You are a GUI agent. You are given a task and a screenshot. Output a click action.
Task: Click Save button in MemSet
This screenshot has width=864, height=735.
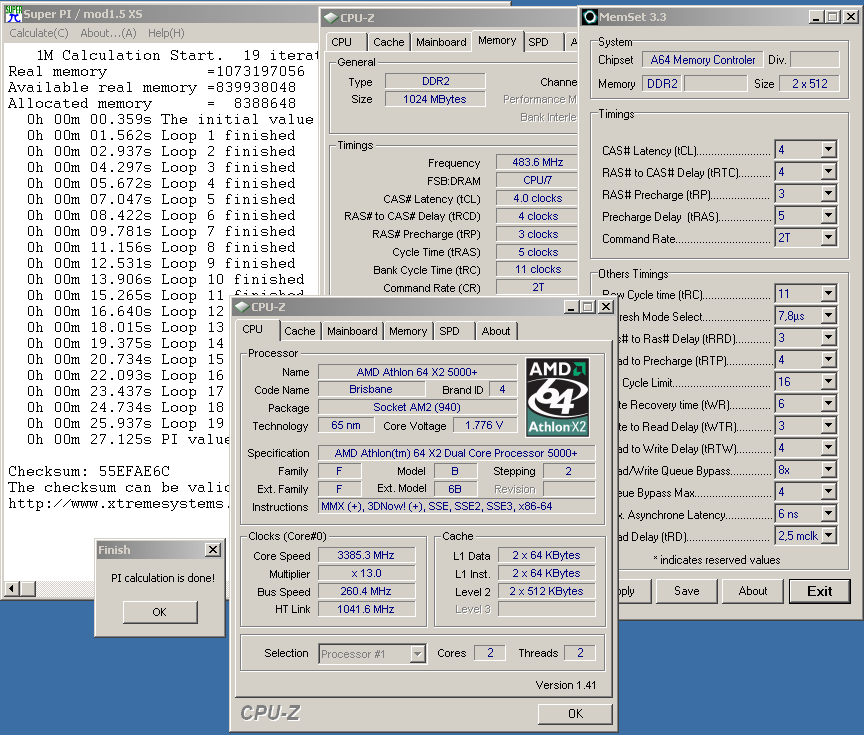click(687, 591)
